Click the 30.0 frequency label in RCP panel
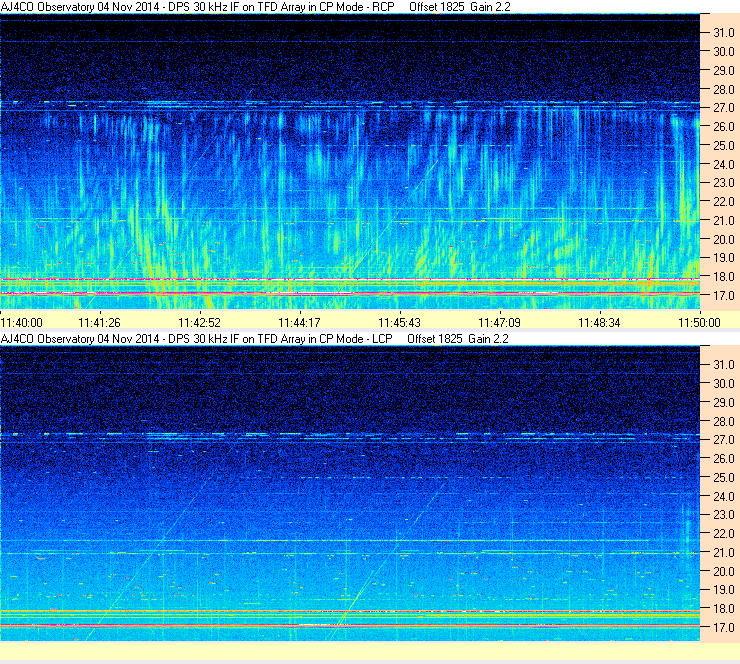The width and height of the screenshot is (740, 664). pos(724,52)
